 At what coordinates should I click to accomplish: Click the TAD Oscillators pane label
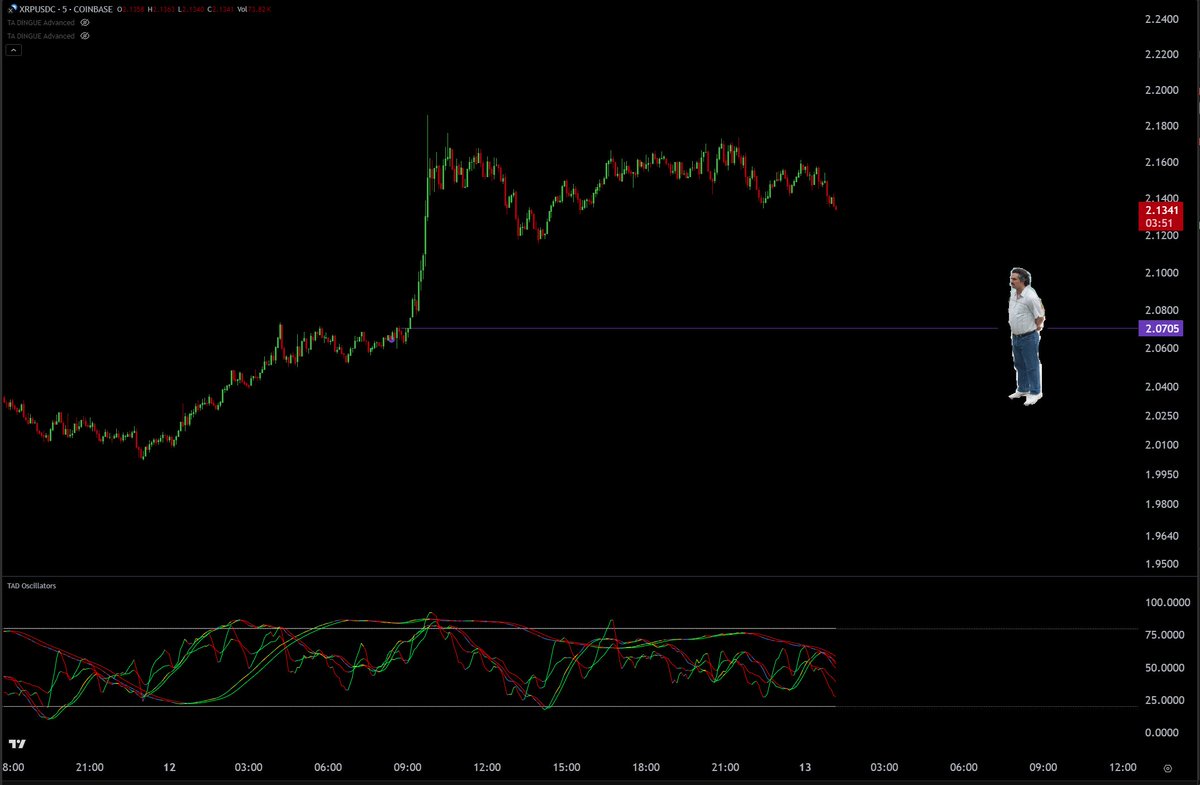click(31, 585)
